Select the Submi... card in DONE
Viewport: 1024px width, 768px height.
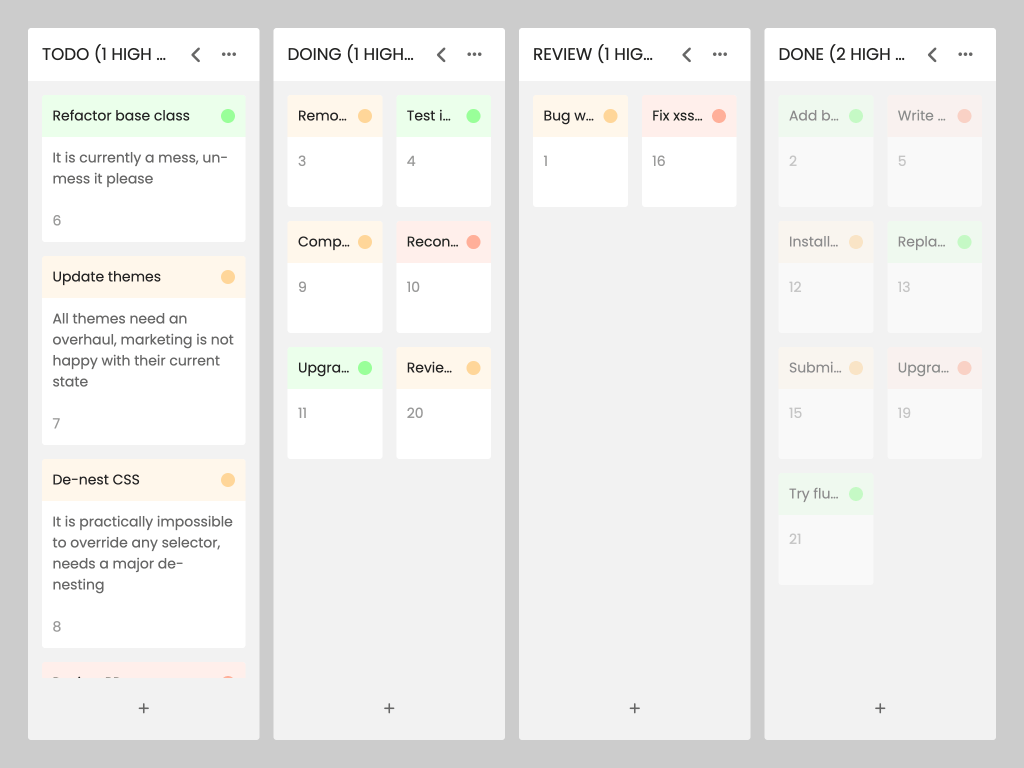[x=826, y=403]
